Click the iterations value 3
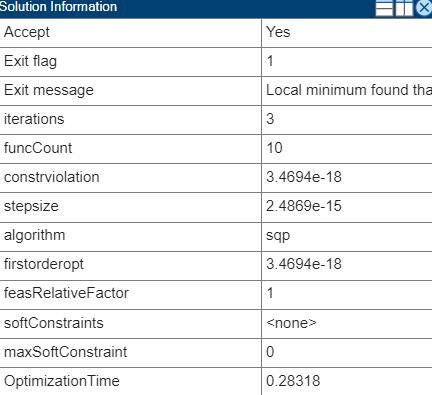 tap(270, 119)
